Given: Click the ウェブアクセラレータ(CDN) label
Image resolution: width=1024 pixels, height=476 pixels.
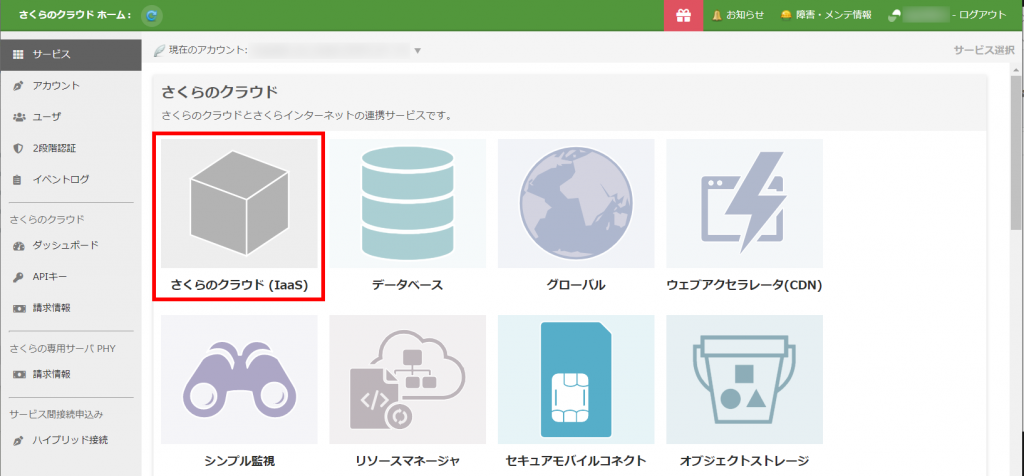Looking at the screenshot, I should coord(744,285).
